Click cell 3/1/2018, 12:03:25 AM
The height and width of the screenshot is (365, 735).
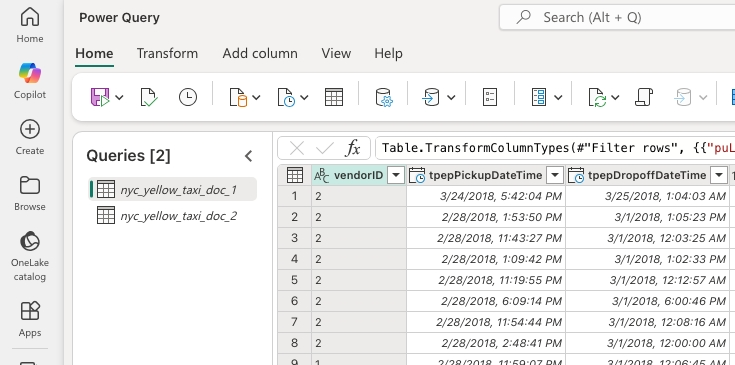point(647,238)
